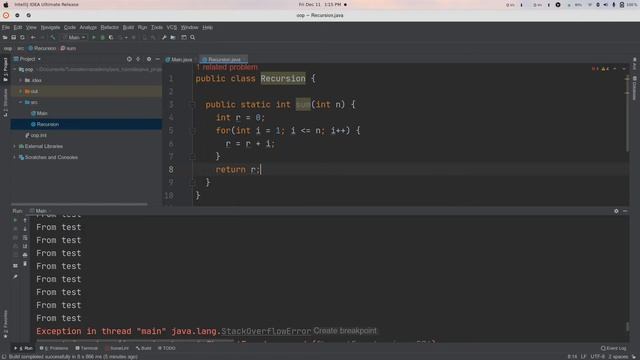The height and width of the screenshot is (360, 640).
Task: Open Project Structure toolbar icon
Action: click(x=173, y=38)
